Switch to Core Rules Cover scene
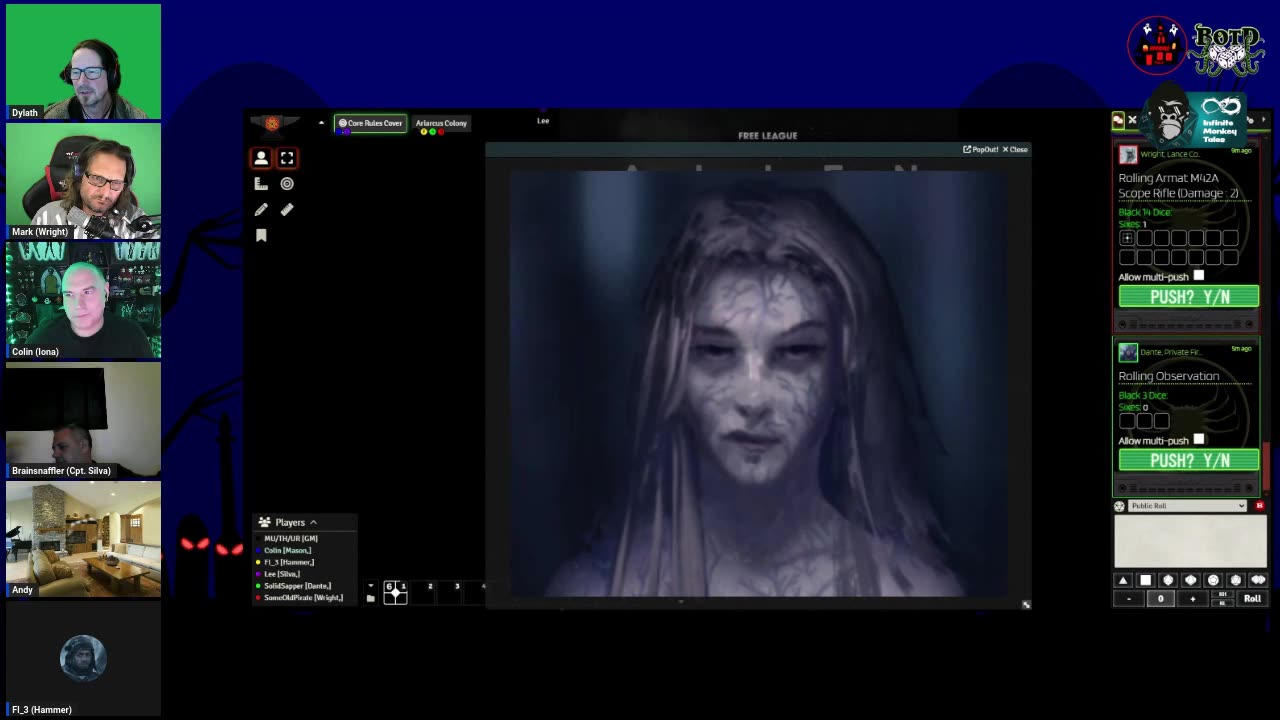Screen dimensions: 1280x720 [x=370, y=123]
